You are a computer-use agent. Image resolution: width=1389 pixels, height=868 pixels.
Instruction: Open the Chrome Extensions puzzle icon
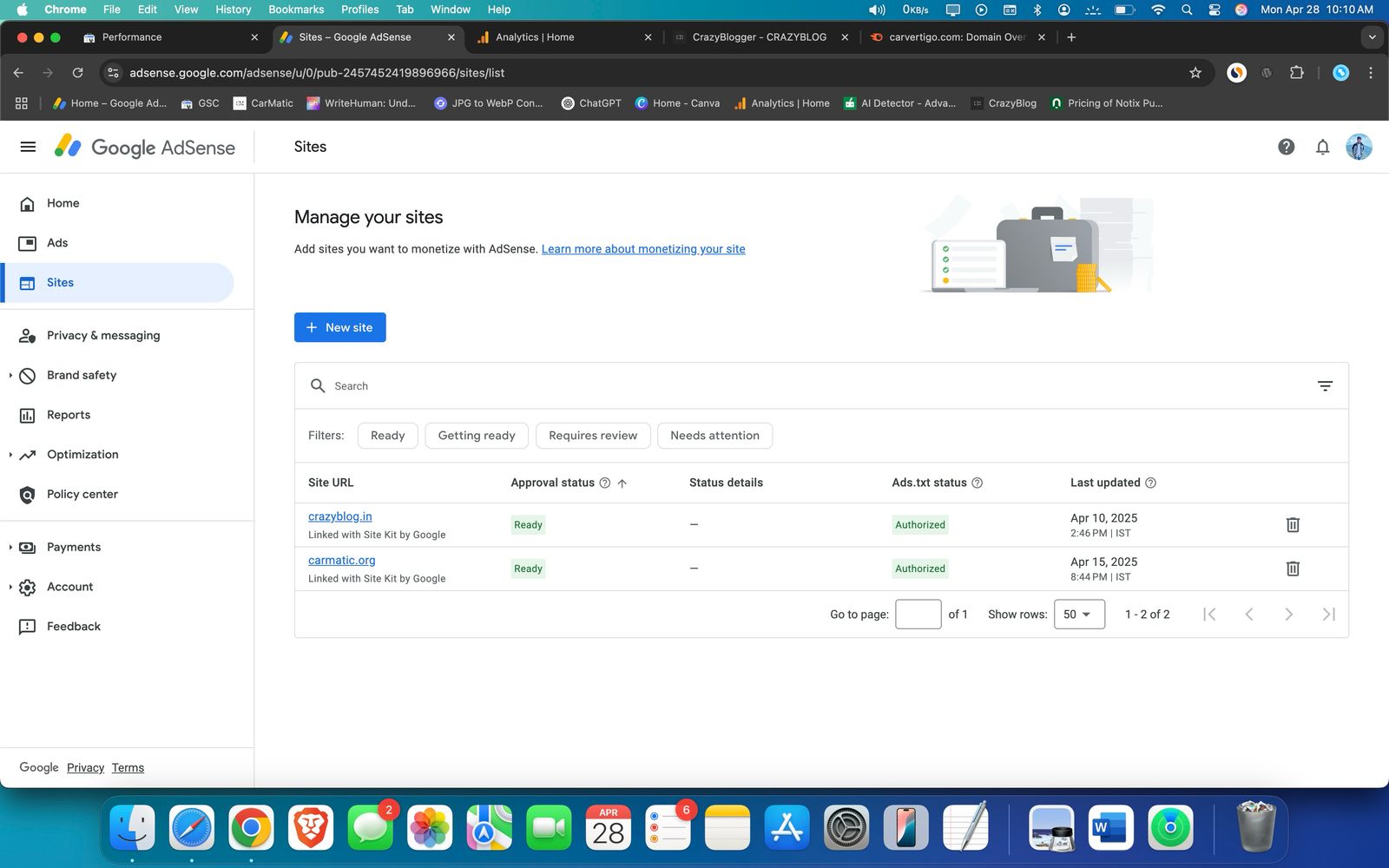pos(1296,73)
